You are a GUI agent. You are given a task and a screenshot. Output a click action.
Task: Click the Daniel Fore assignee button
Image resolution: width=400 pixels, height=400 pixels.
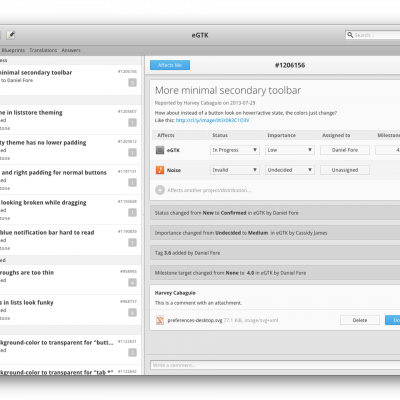point(345,150)
